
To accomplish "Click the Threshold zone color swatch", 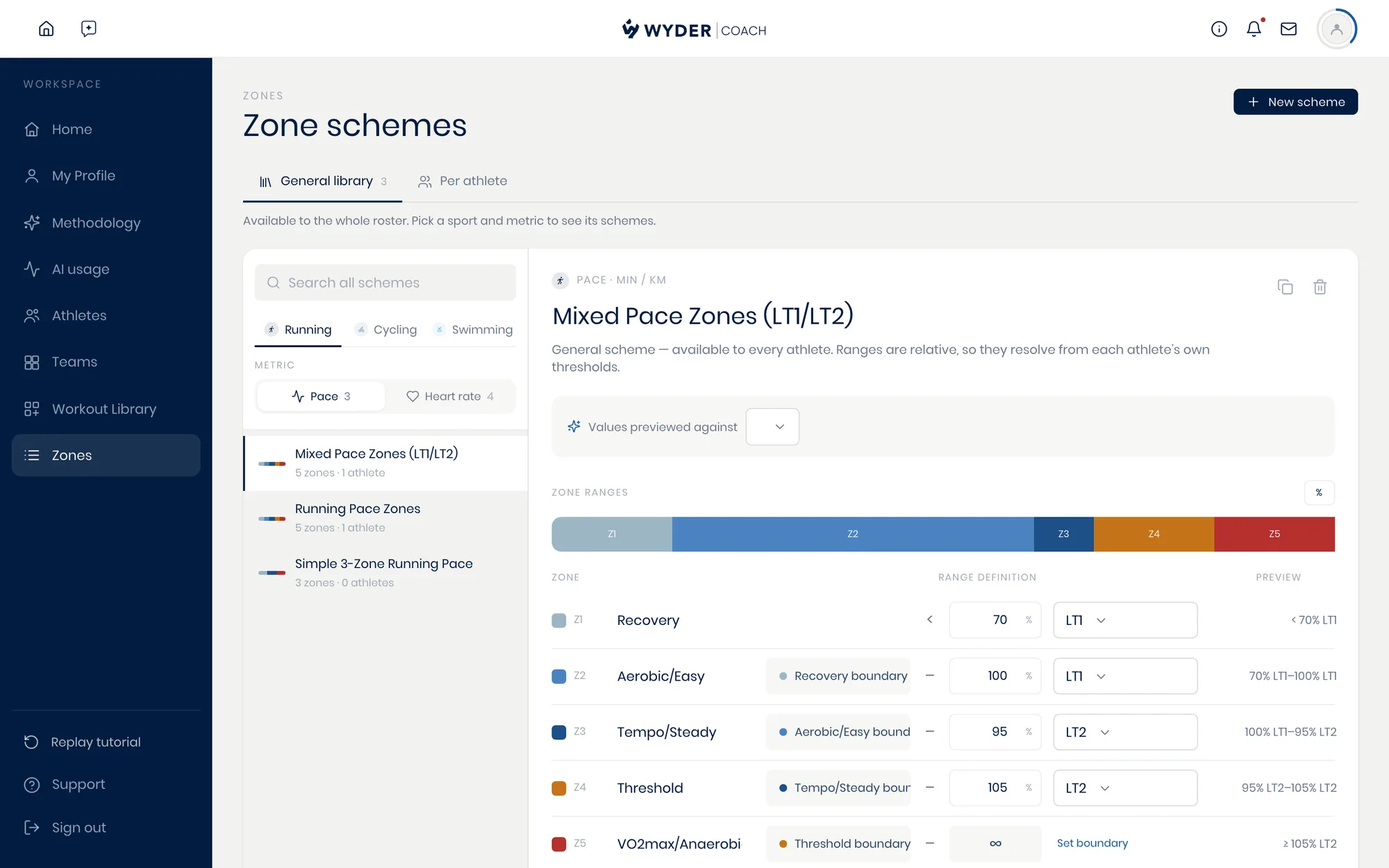I will 559,787.
